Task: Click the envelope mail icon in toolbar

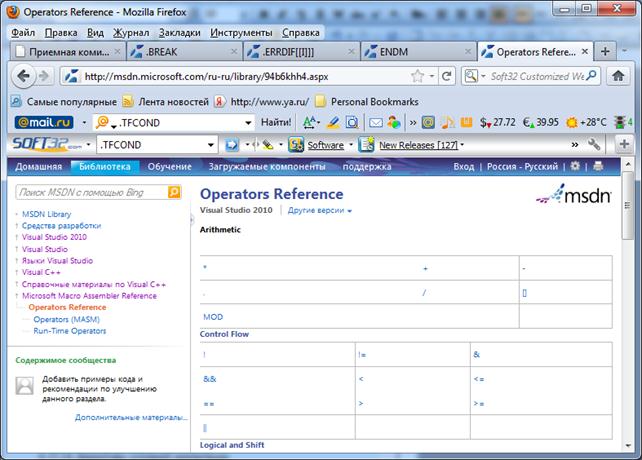Action: pyautogui.click(x=375, y=122)
